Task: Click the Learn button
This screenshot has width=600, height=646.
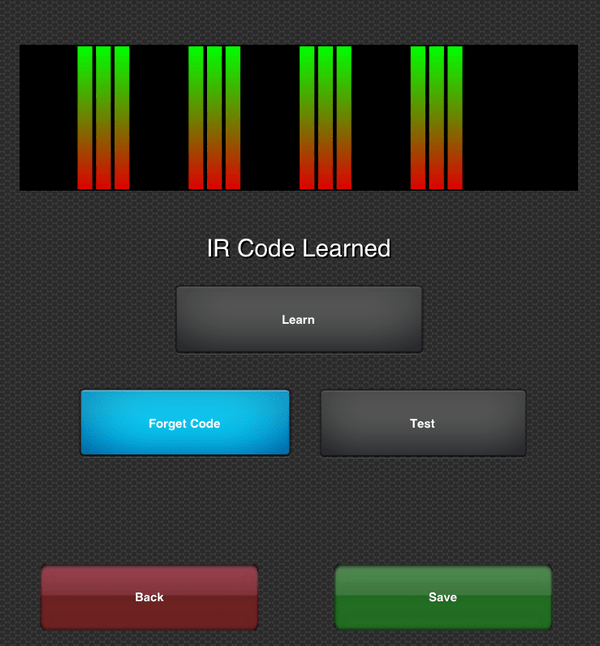Action: (x=299, y=319)
